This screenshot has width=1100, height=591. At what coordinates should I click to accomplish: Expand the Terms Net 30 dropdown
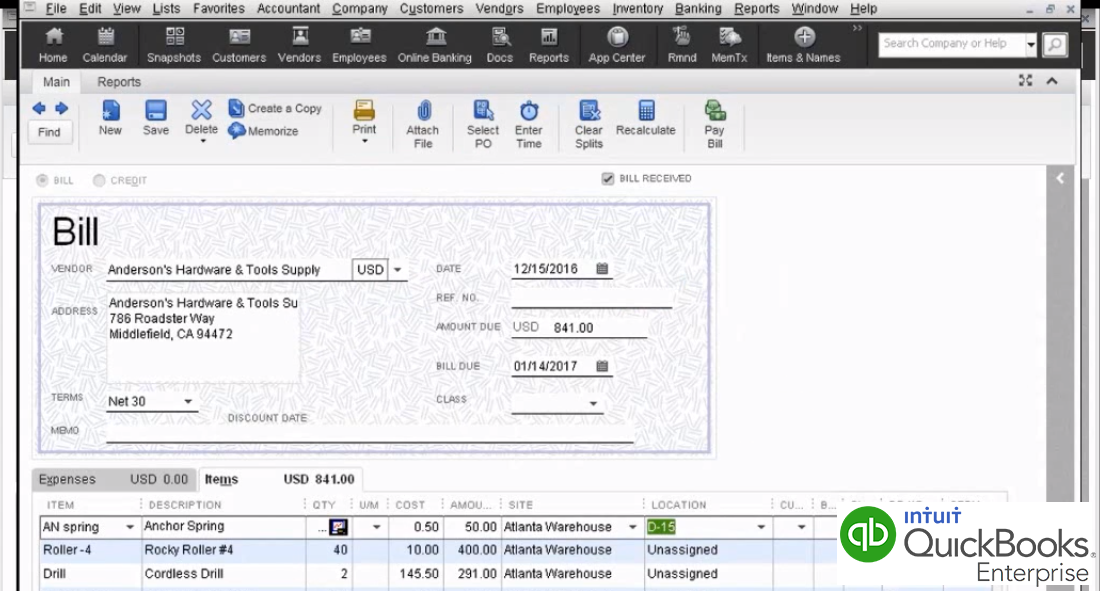pos(187,402)
